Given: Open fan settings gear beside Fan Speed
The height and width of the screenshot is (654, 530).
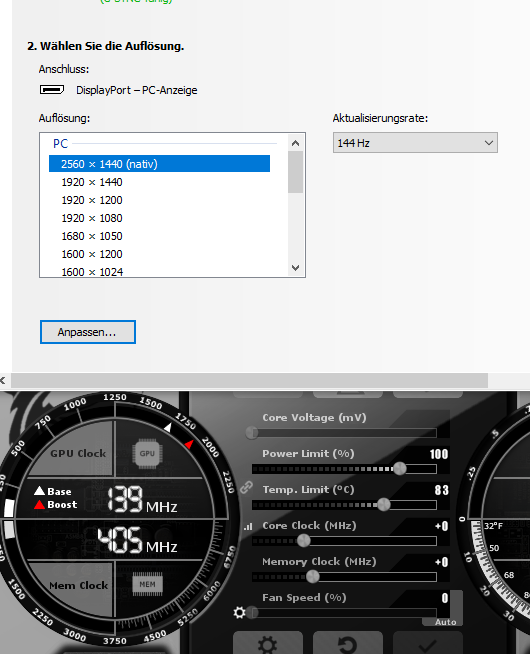Looking at the screenshot, I should (239, 613).
